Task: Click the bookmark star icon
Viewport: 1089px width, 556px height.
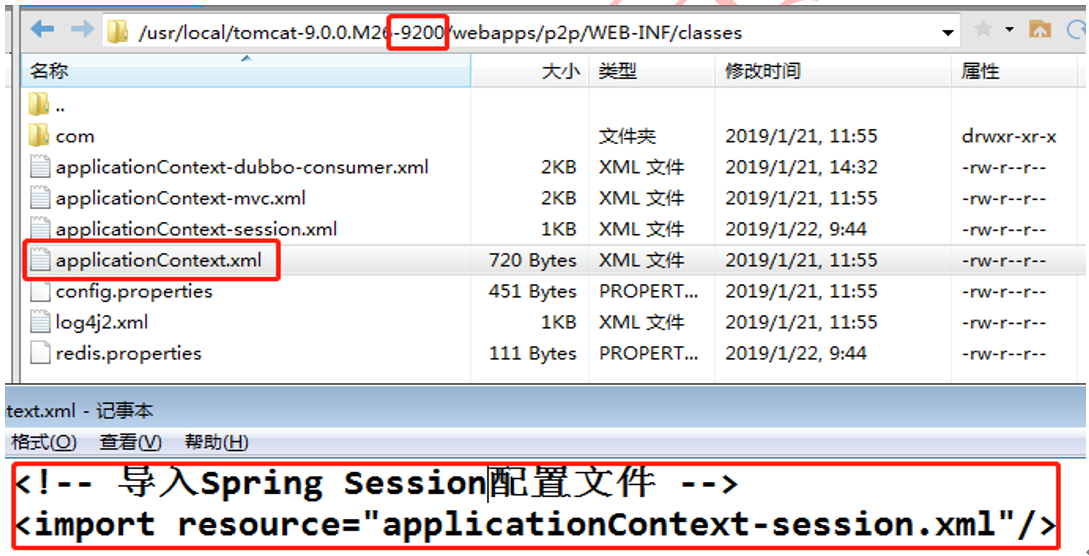Action: pos(983,29)
